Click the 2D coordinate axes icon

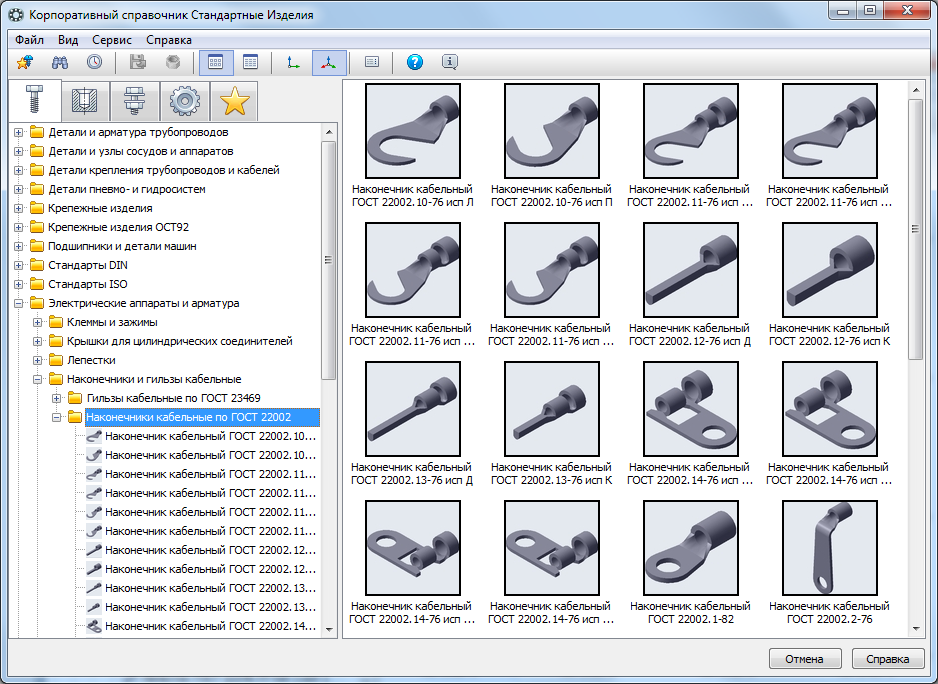click(x=293, y=62)
